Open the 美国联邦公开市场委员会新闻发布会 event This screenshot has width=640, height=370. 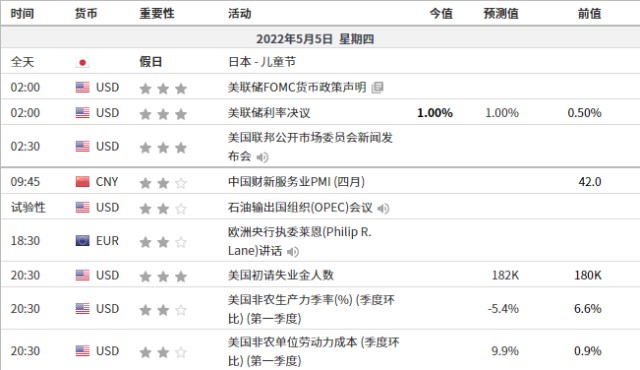click(310, 146)
